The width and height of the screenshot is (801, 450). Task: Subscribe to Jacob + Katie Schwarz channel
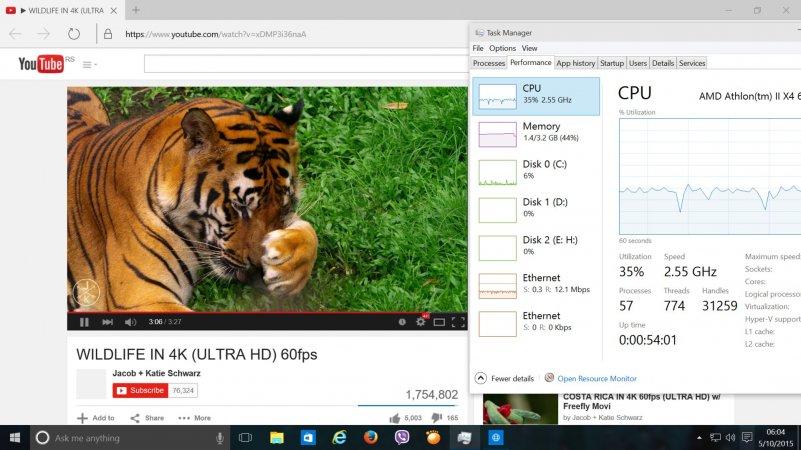[x=140, y=390]
